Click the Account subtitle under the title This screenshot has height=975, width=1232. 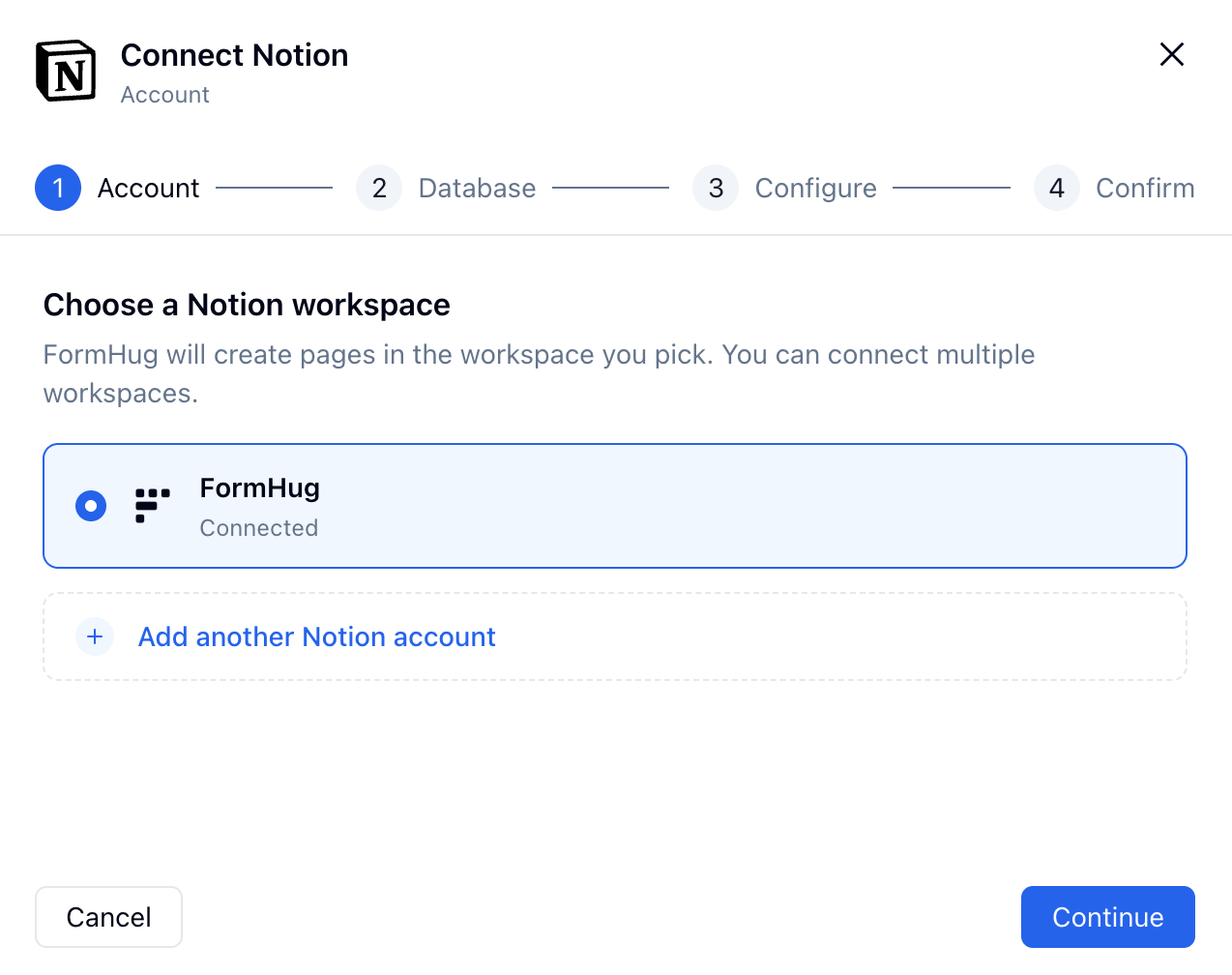coord(164,95)
